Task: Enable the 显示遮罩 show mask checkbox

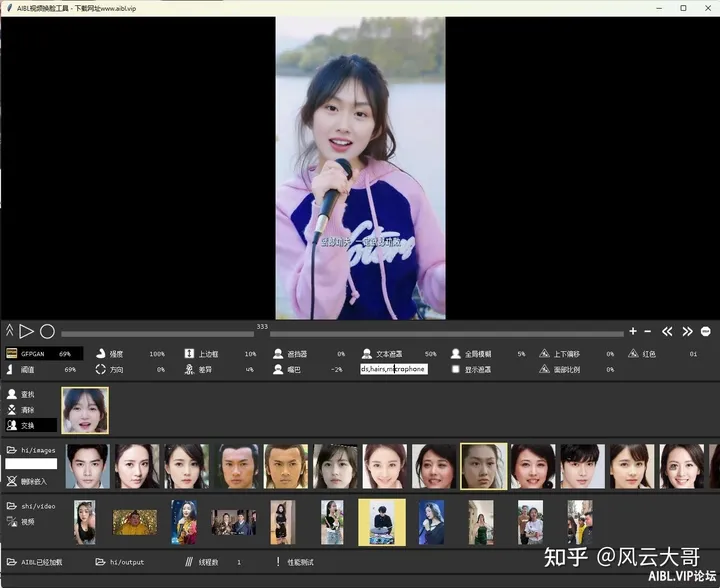Action: tap(456, 369)
